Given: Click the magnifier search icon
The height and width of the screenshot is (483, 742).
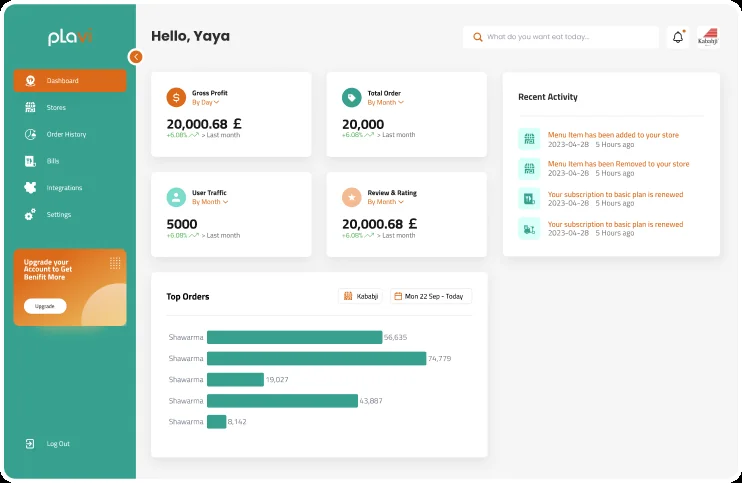Looking at the screenshot, I should 478,37.
